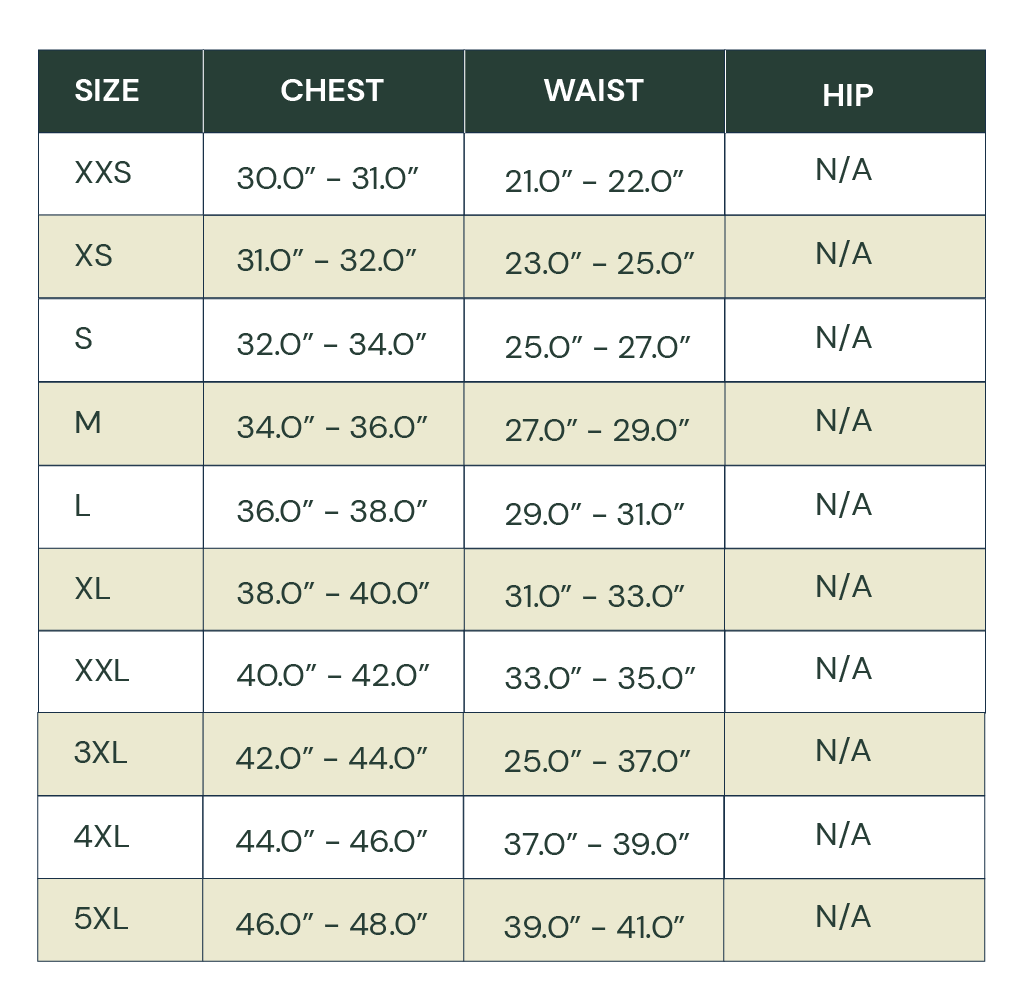Click waist range 31.0" – 33.0"

coord(594,596)
